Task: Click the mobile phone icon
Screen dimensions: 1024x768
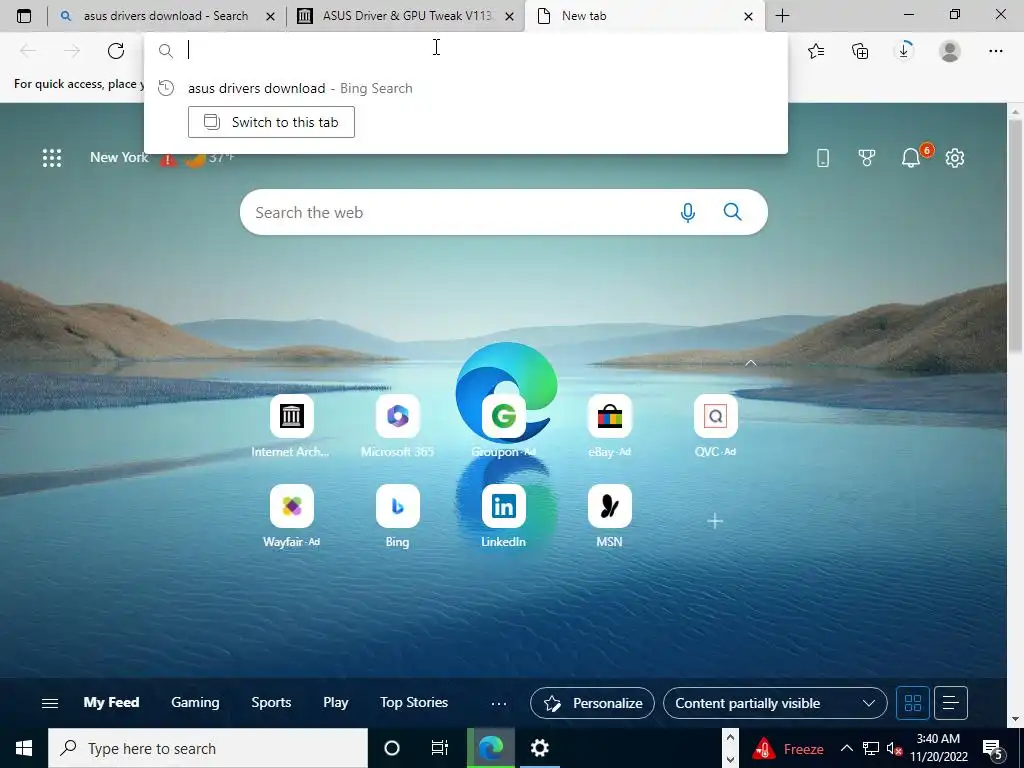Action: 823,157
